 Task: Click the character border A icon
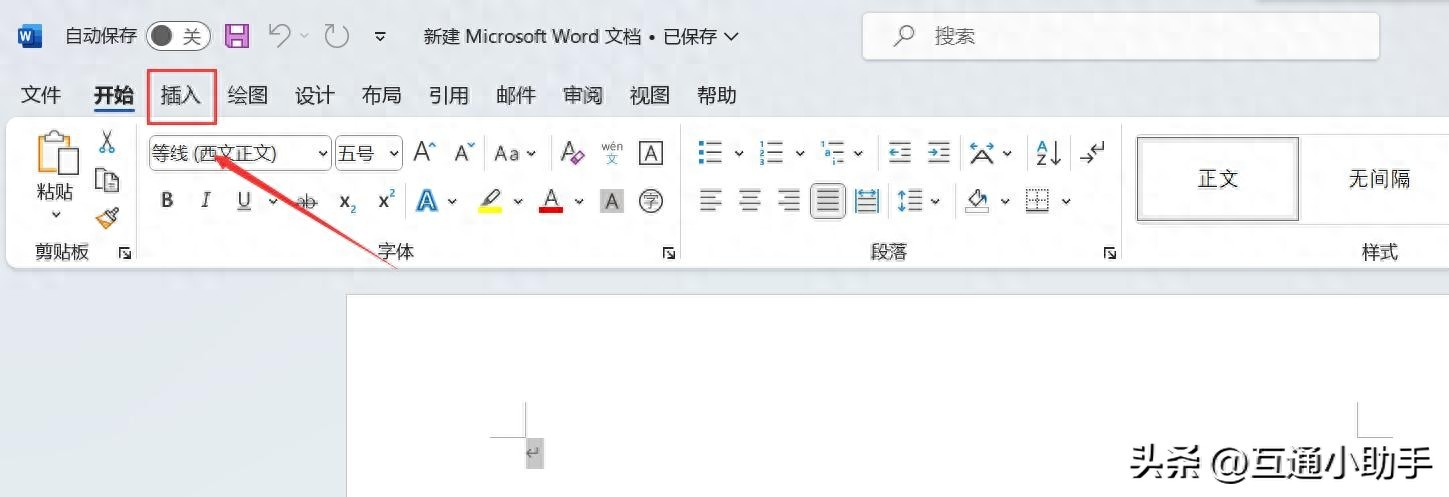point(651,153)
